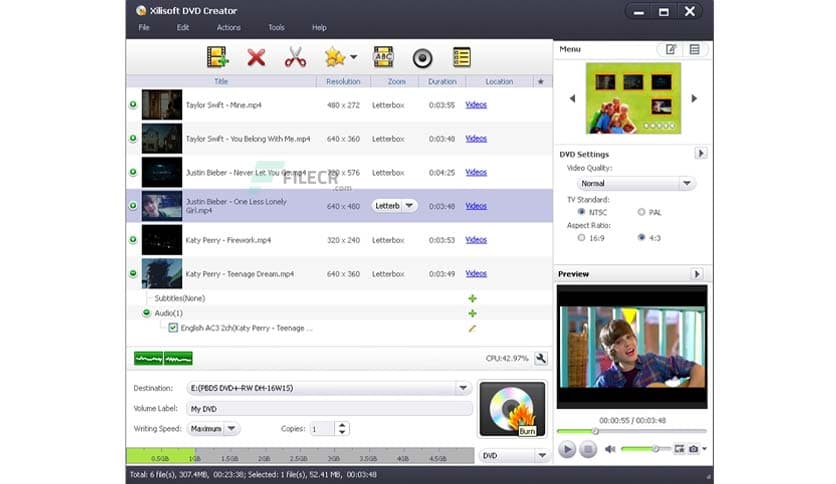Open the effects star dropdown arrow
The image size is (836, 484).
tap(353, 57)
